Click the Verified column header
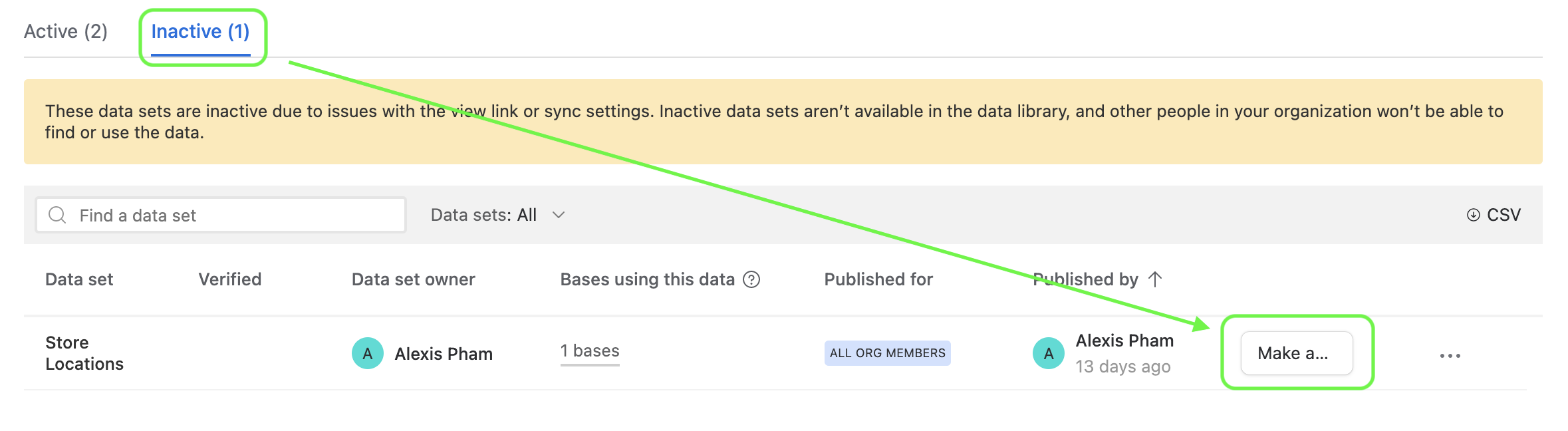 pyautogui.click(x=230, y=279)
